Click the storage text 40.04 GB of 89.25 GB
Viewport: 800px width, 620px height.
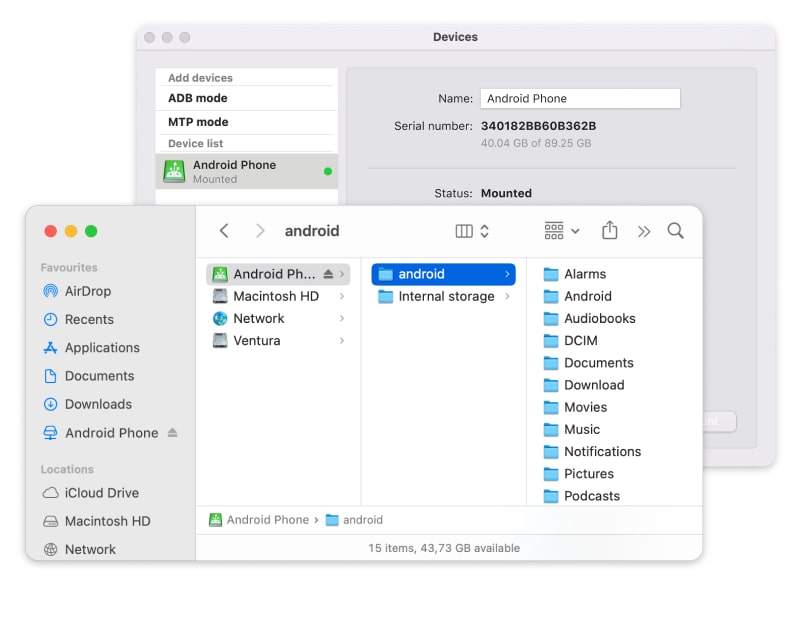click(536, 143)
